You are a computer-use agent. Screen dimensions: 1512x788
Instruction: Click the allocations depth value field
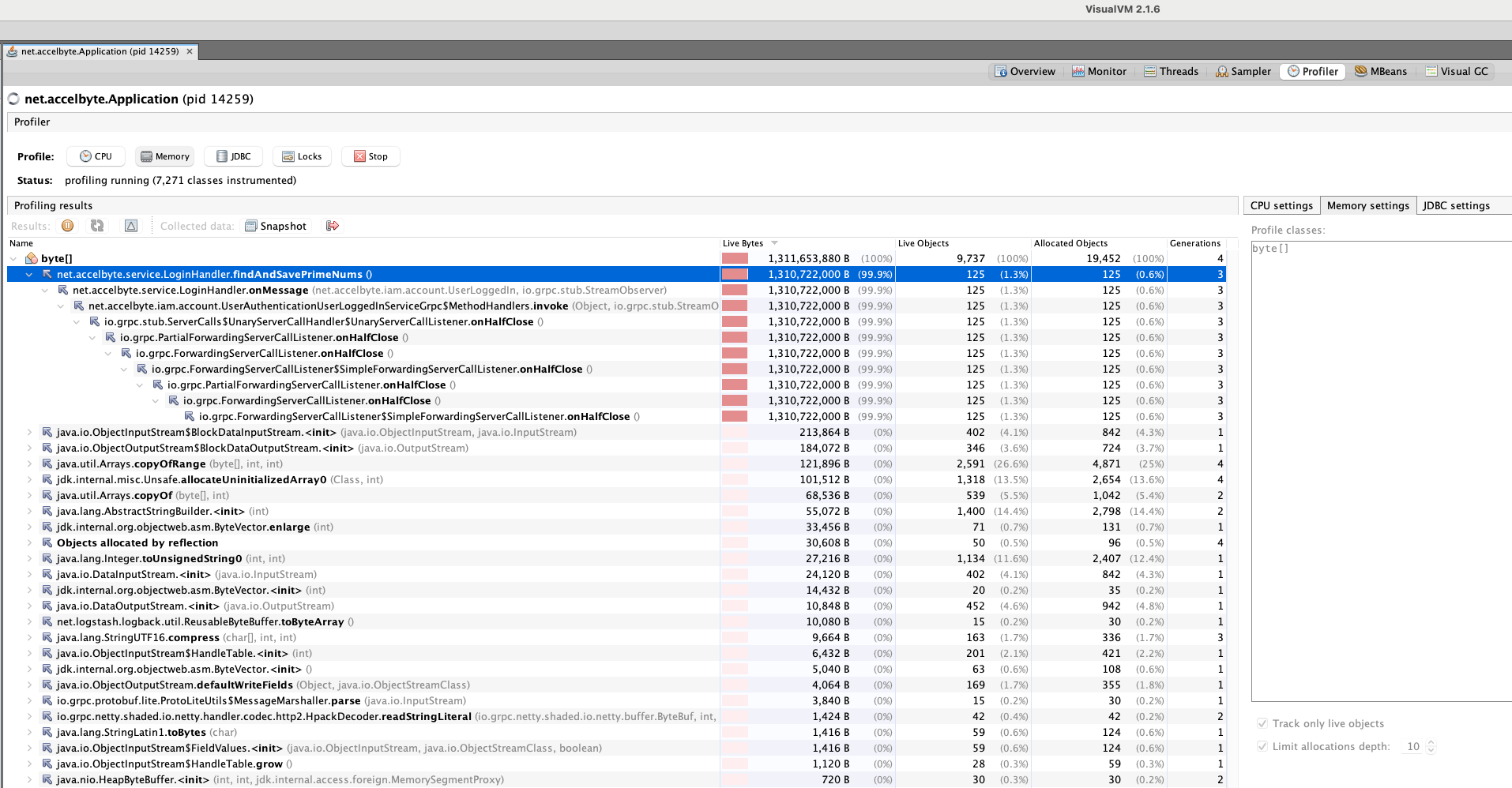(1412, 746)
